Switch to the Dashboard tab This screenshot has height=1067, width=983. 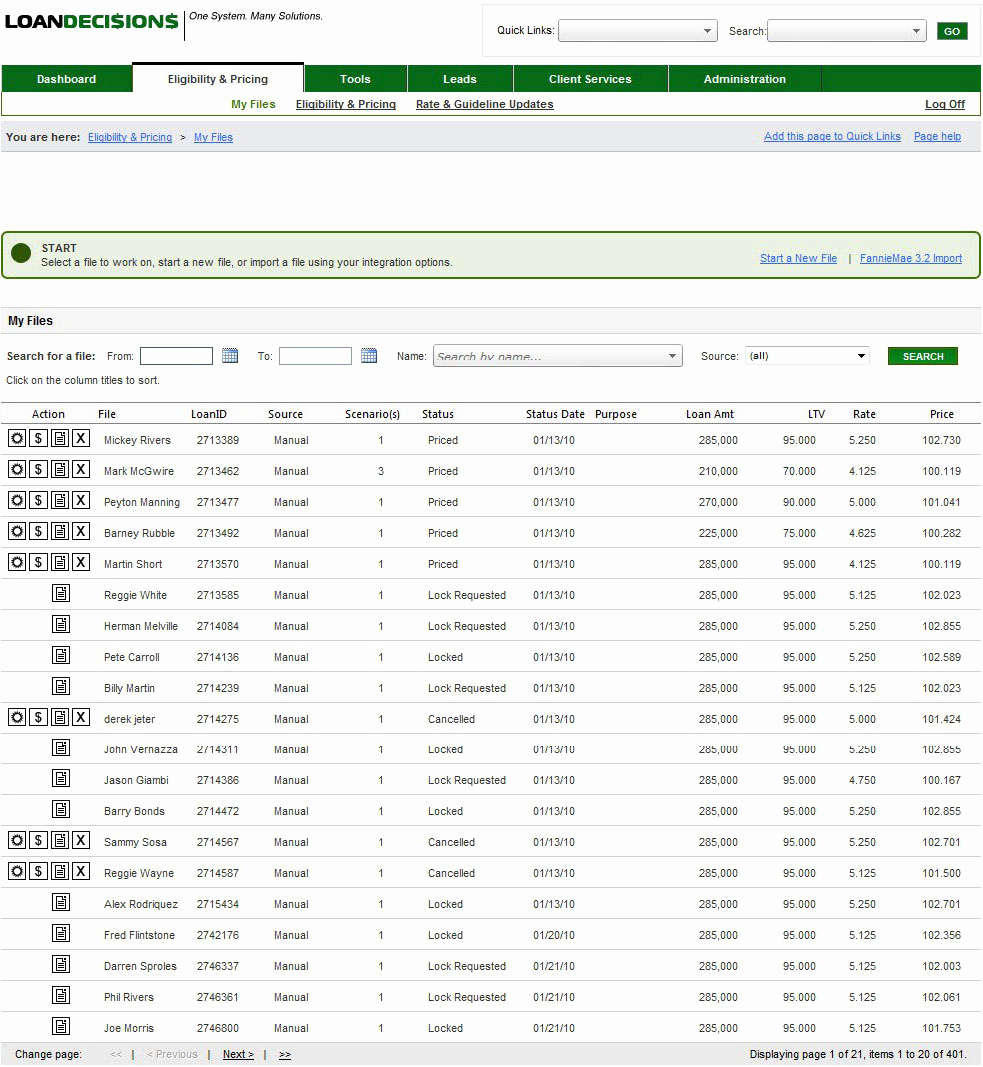(x=66, y=79)
